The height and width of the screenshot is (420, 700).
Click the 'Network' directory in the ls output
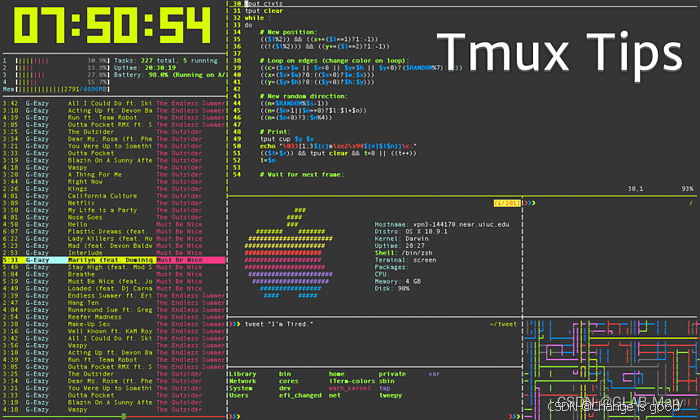[x=243, y=381]
